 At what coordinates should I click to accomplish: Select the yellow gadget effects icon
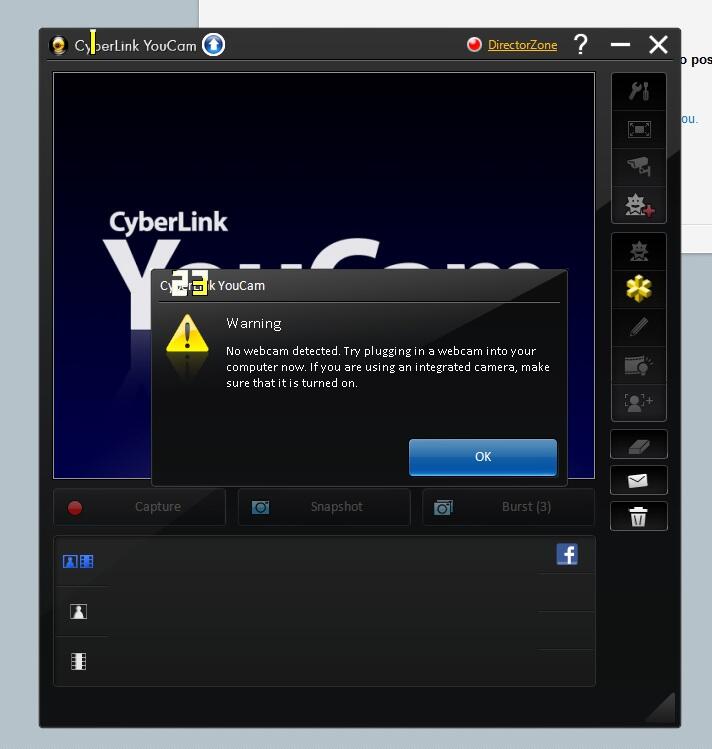pyautogui.click(x=639, y=289)
